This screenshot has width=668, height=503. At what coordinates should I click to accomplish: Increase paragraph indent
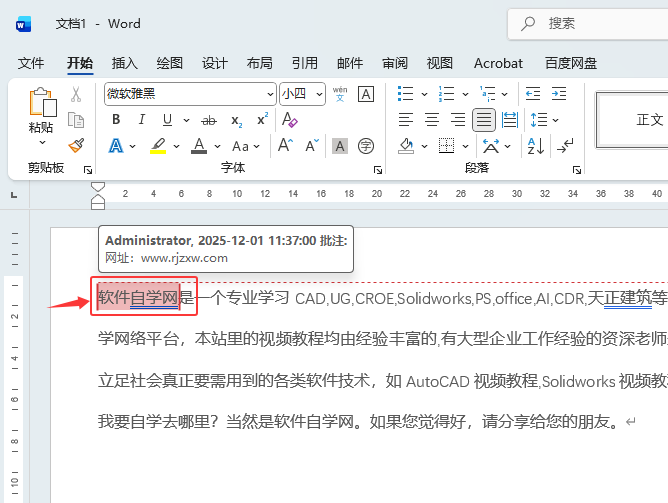point(559,94)
